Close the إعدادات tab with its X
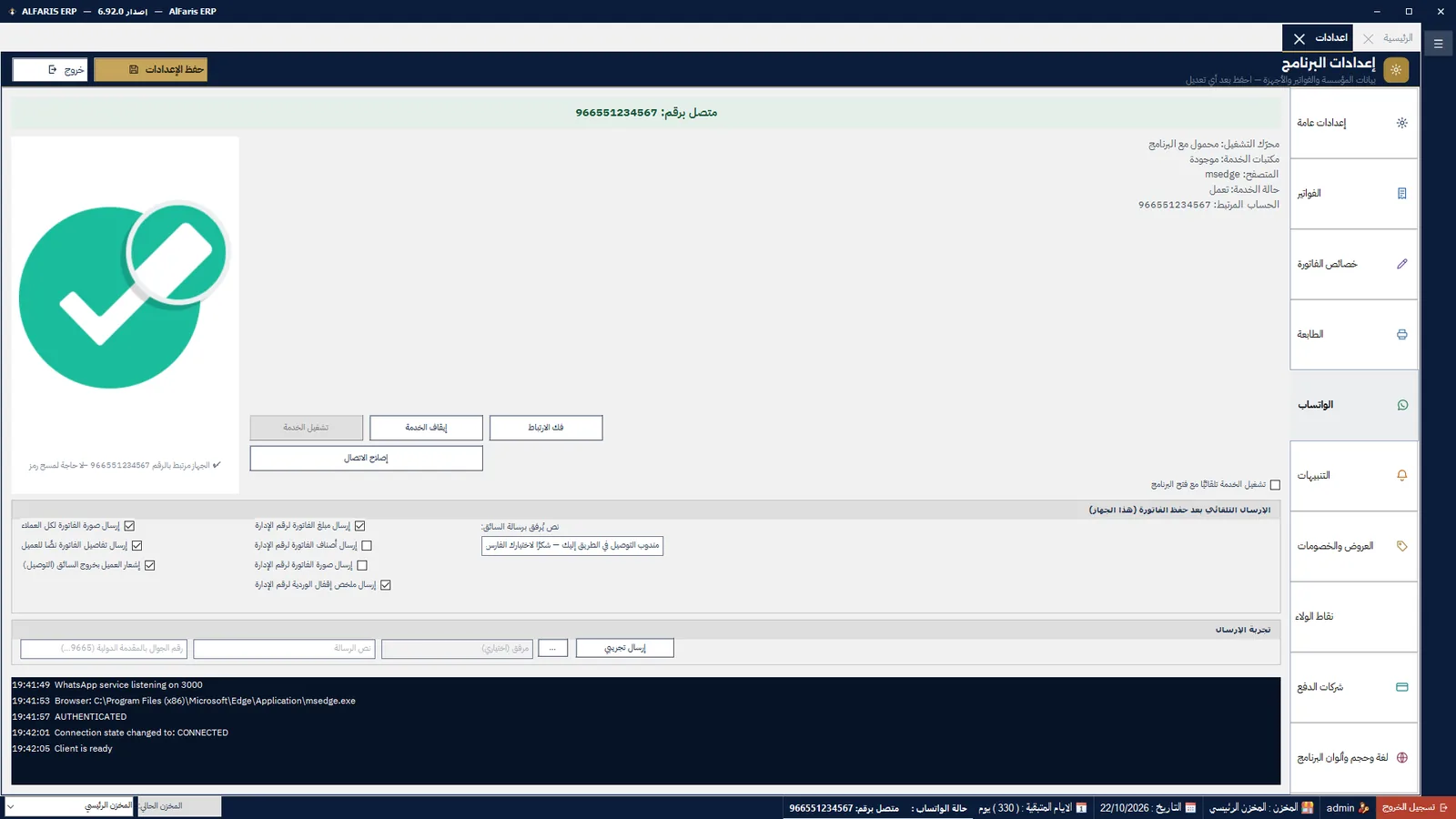1456x819 pixels. pos(1299,38)
